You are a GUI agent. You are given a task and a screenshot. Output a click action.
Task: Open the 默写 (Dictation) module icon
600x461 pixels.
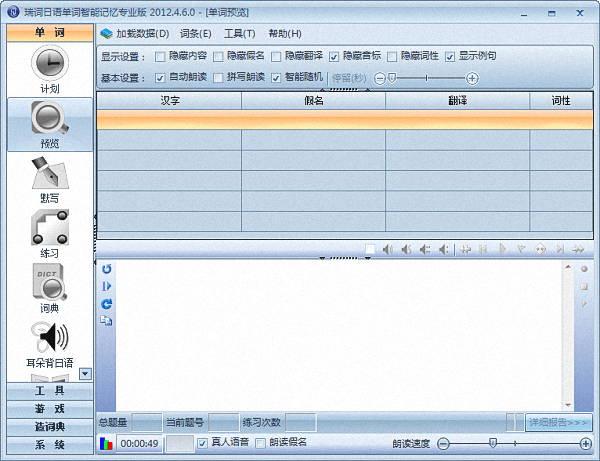coord(49,178)
